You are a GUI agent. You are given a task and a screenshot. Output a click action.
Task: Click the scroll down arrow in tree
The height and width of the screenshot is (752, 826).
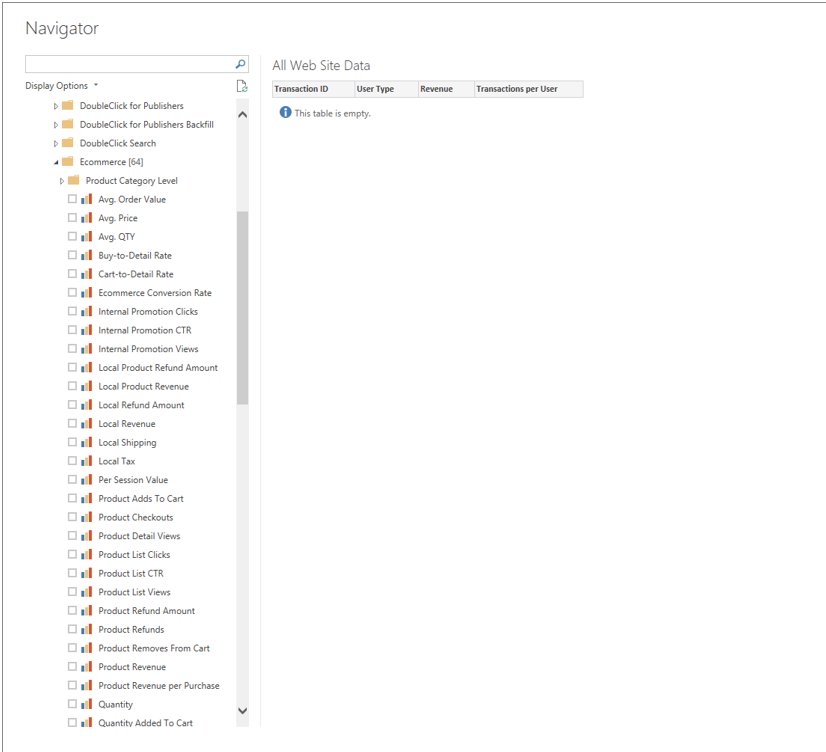click(242, 710)
